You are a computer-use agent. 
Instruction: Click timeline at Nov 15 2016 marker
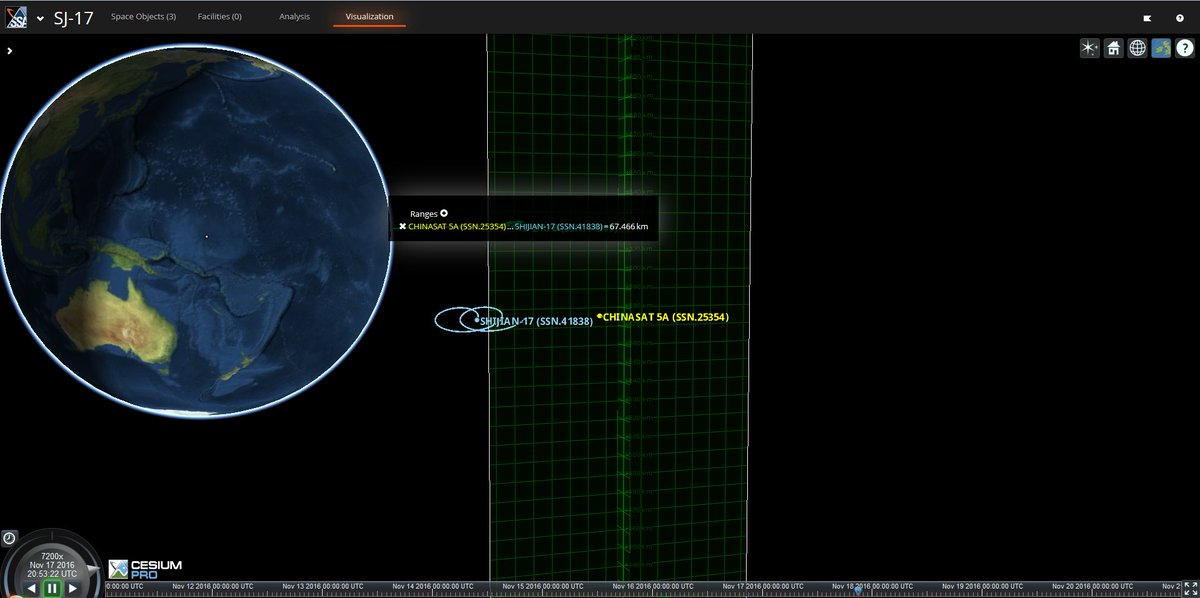click(542, 587)
